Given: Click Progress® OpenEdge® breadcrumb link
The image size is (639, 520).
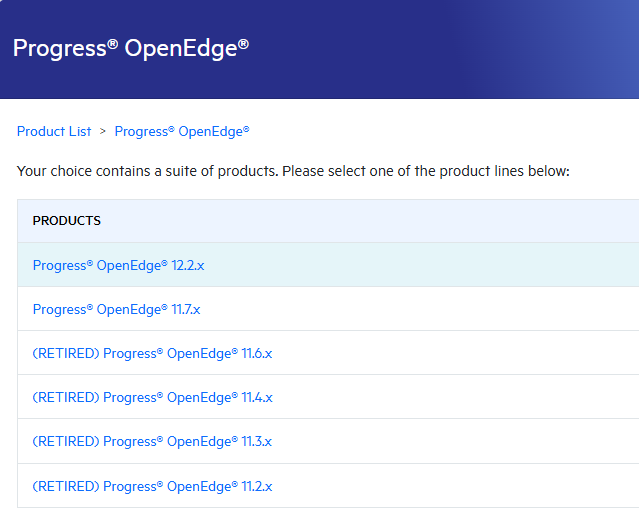Looking at the screenshot, I should 182,132.
